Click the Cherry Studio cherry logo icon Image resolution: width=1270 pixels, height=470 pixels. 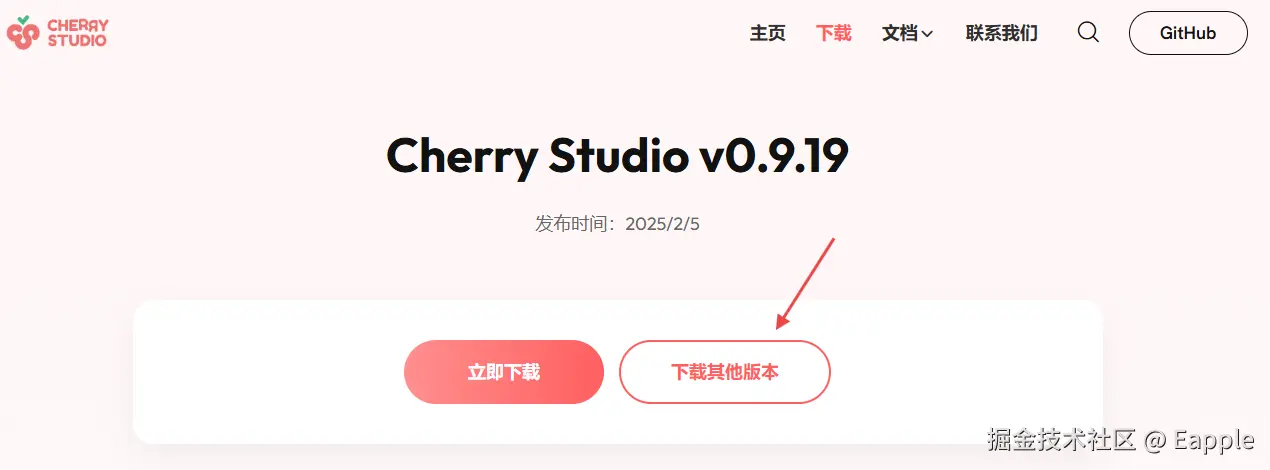coord(23,32)
